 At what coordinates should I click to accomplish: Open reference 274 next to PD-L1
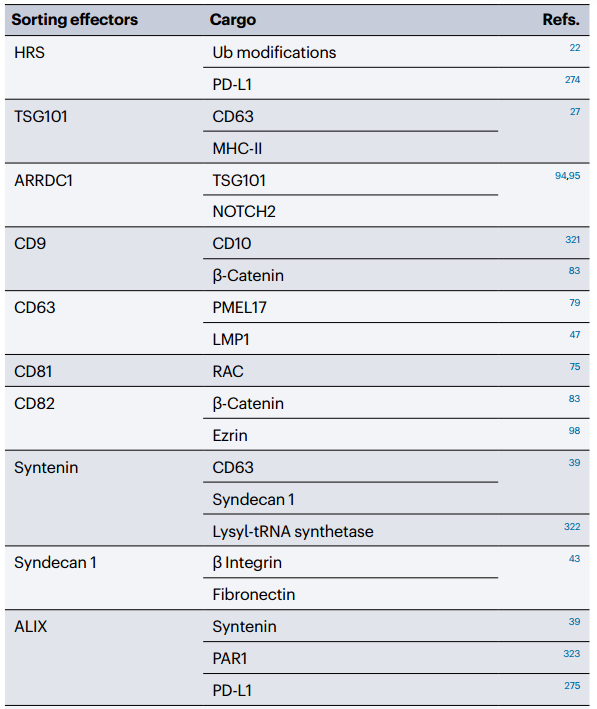point(572,80)
